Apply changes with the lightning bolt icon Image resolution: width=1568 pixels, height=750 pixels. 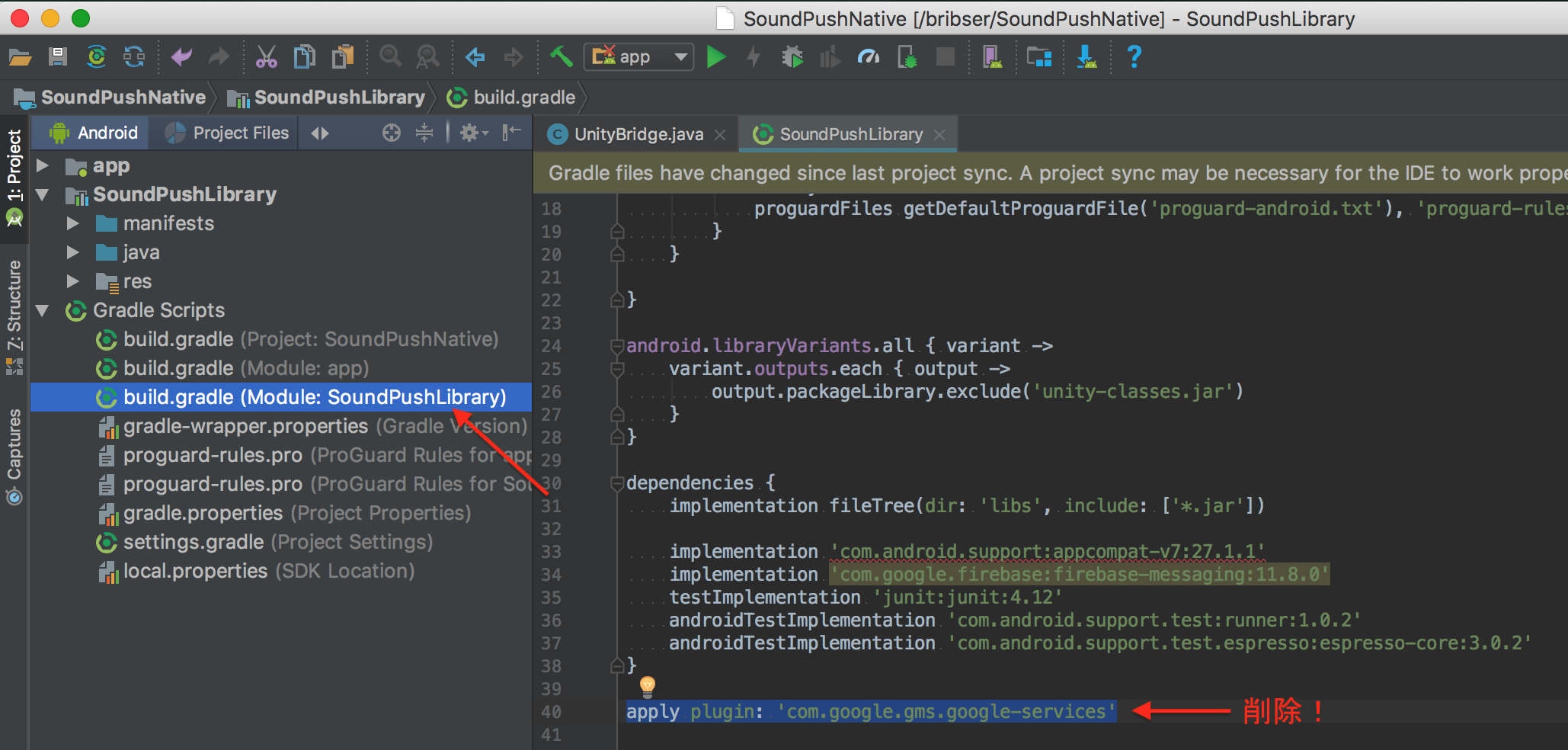click(754, 57)
